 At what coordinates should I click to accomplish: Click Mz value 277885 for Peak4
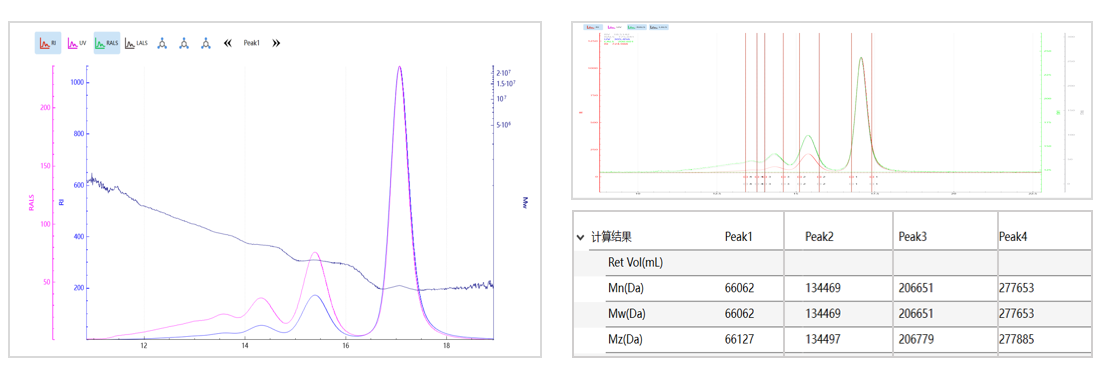1016,339
